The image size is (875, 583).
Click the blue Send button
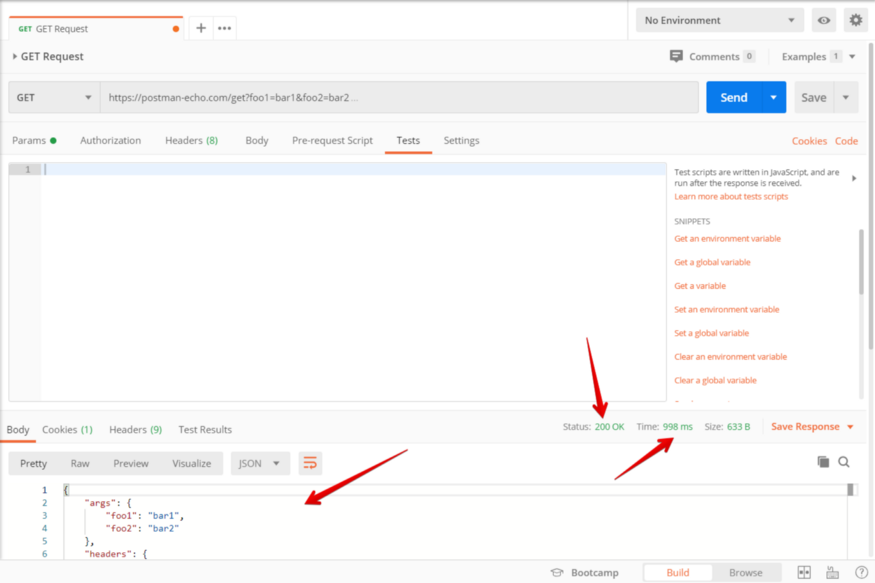(734, 97)
